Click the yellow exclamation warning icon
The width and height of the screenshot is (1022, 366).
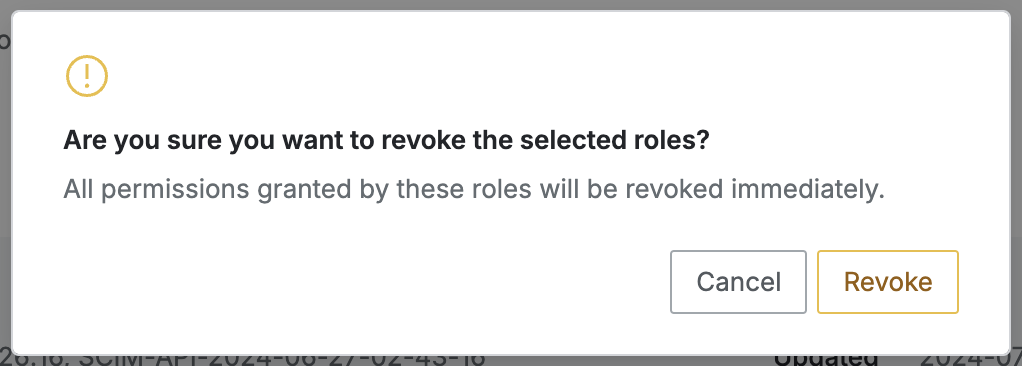click(x=87, y=76)
